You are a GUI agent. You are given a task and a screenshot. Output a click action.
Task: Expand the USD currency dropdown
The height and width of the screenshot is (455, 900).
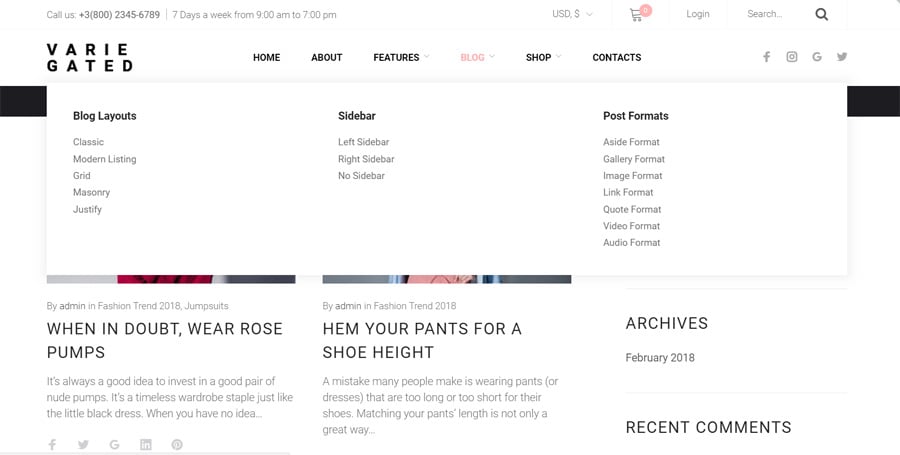point(572,14)
